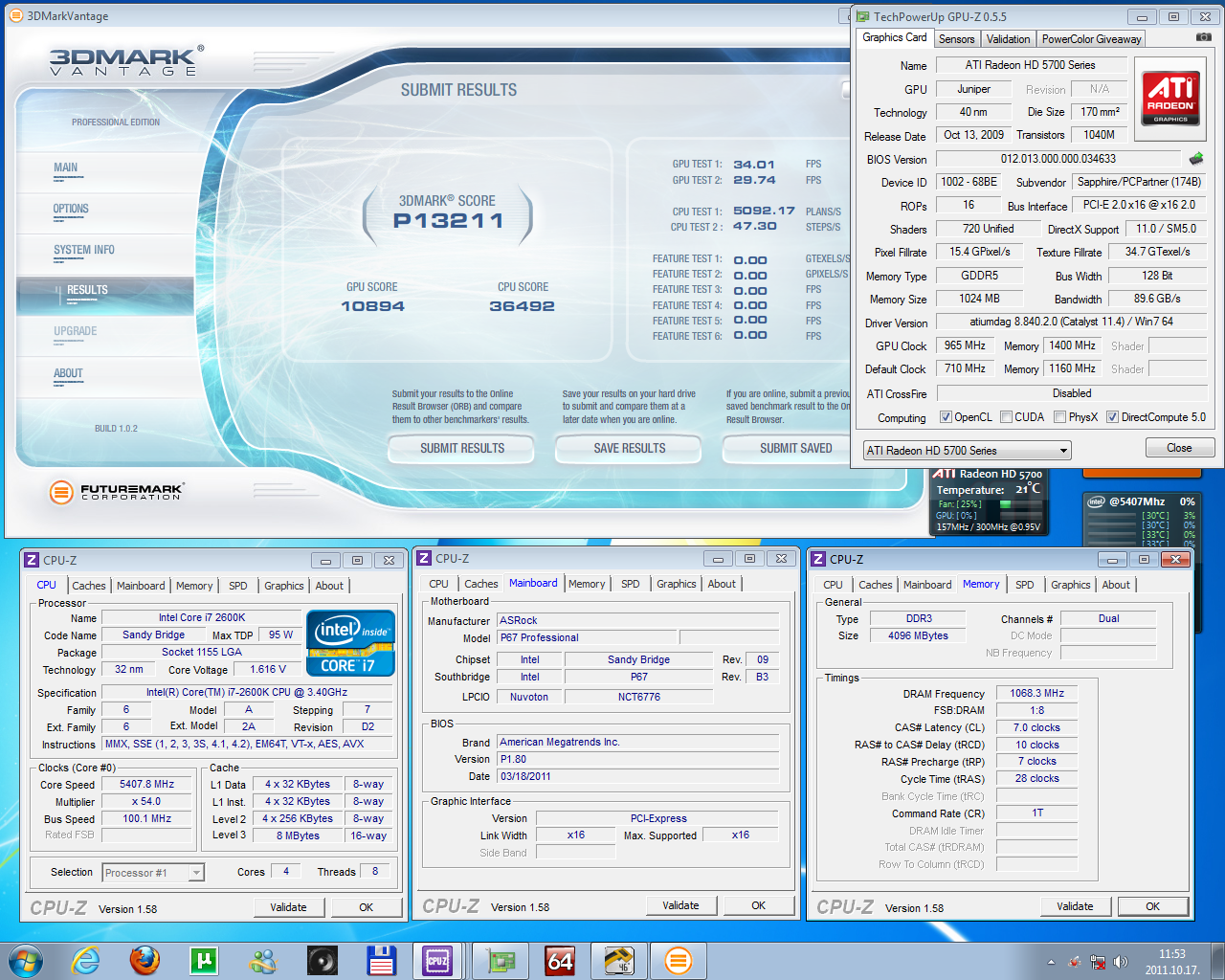Click the GPU-Z screenshot camera icon

pyautogui.click(x=1203, y=37)
